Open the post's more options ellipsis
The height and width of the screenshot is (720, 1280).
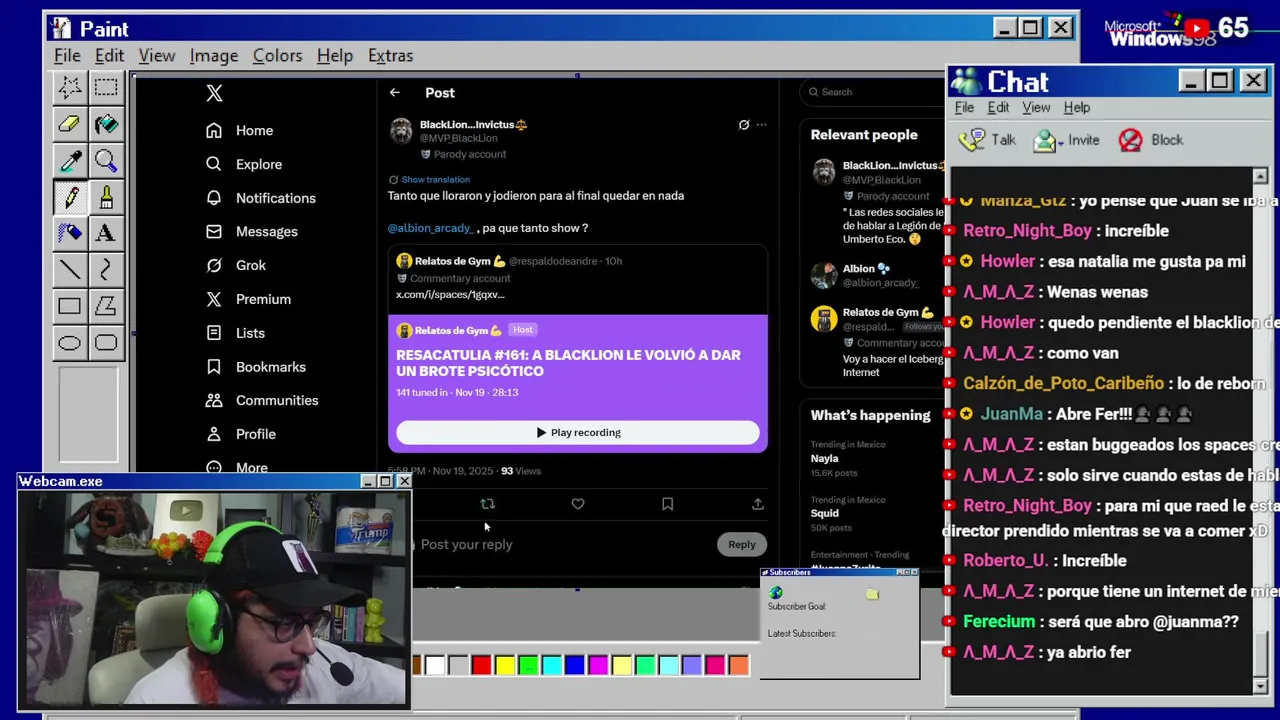tap(761, 125)
